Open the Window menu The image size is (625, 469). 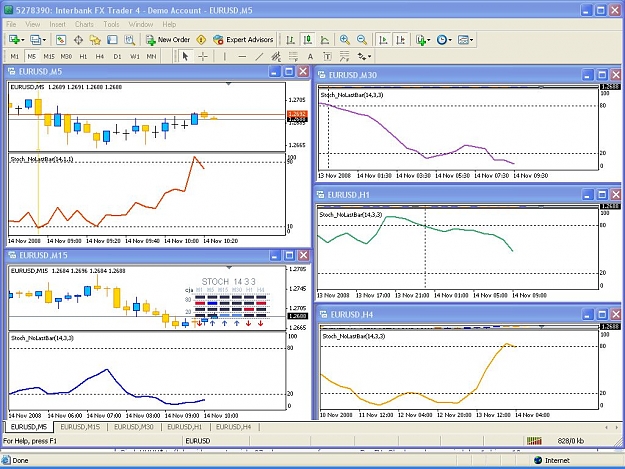(141, 24)
